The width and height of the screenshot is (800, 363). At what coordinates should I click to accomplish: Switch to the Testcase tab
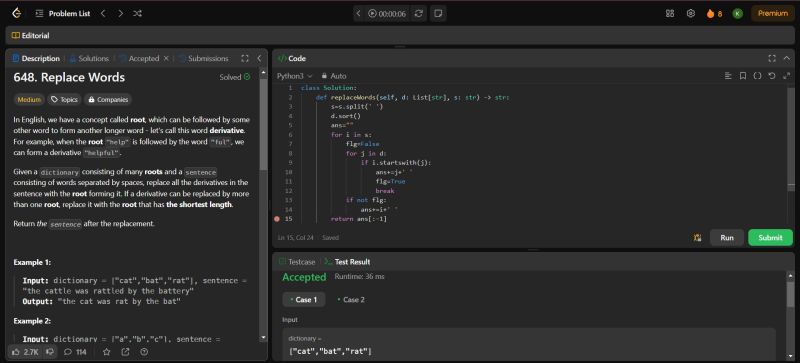297,262
